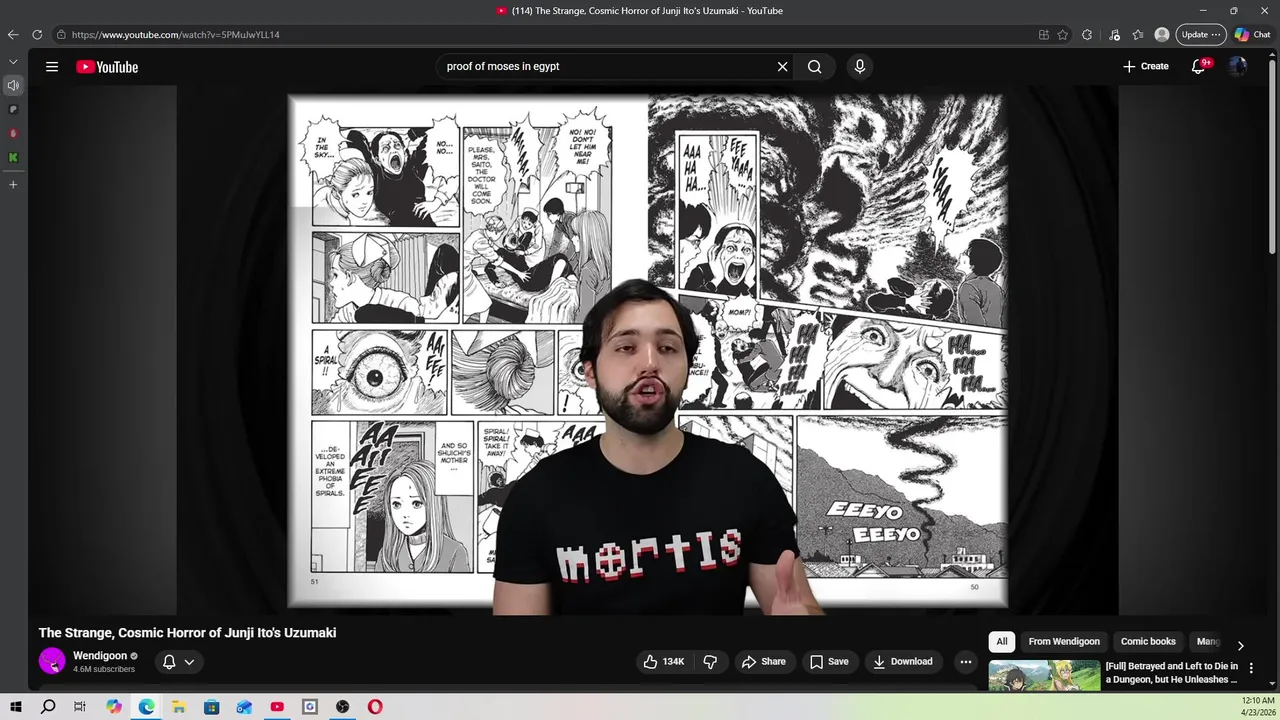This screenshot has width=1280, height=720.
Task: Reload the page with the refresh icon
Action: 37,35
